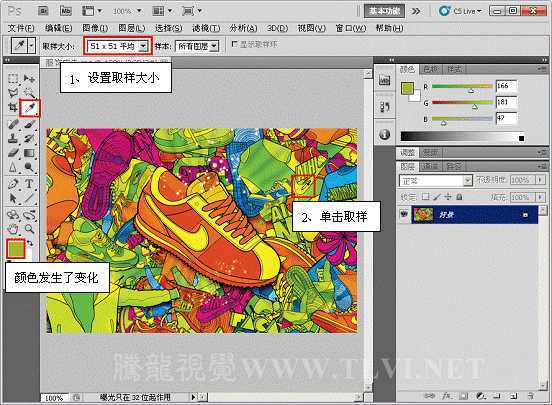Select the Dodge tool
The width and height of the screenshot is (552, 405).
pos(29,167)
